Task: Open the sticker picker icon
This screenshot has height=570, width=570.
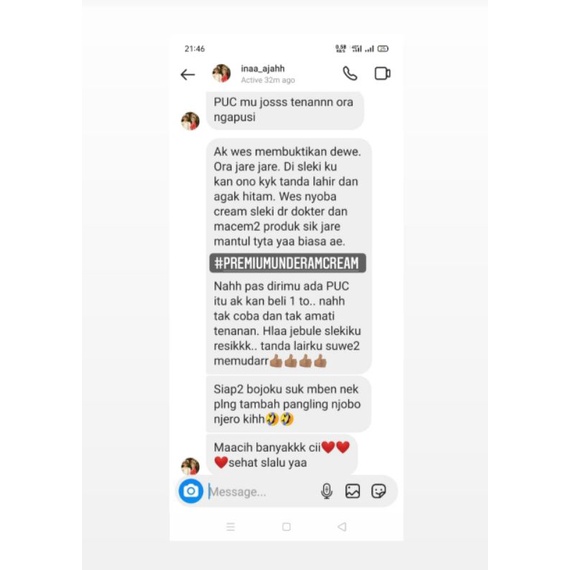Action: click(378, 491)
